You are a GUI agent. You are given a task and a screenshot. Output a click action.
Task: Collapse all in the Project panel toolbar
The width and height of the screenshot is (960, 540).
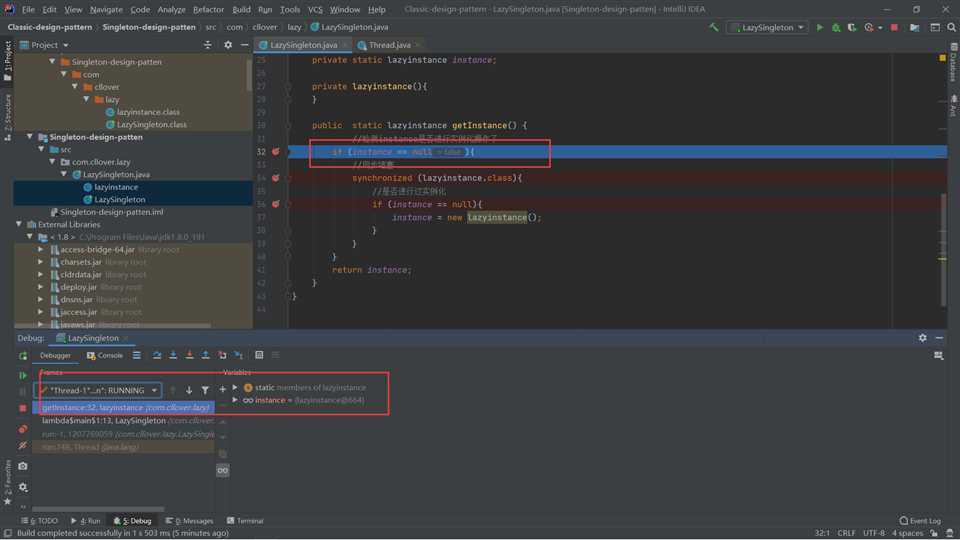pos(208,45)
